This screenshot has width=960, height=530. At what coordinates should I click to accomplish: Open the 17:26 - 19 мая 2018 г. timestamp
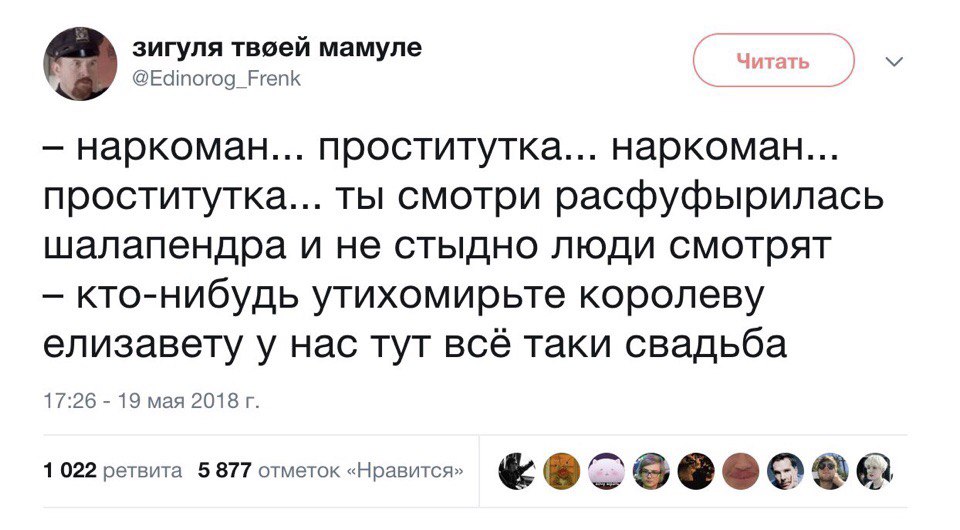(x=151, y=401)
